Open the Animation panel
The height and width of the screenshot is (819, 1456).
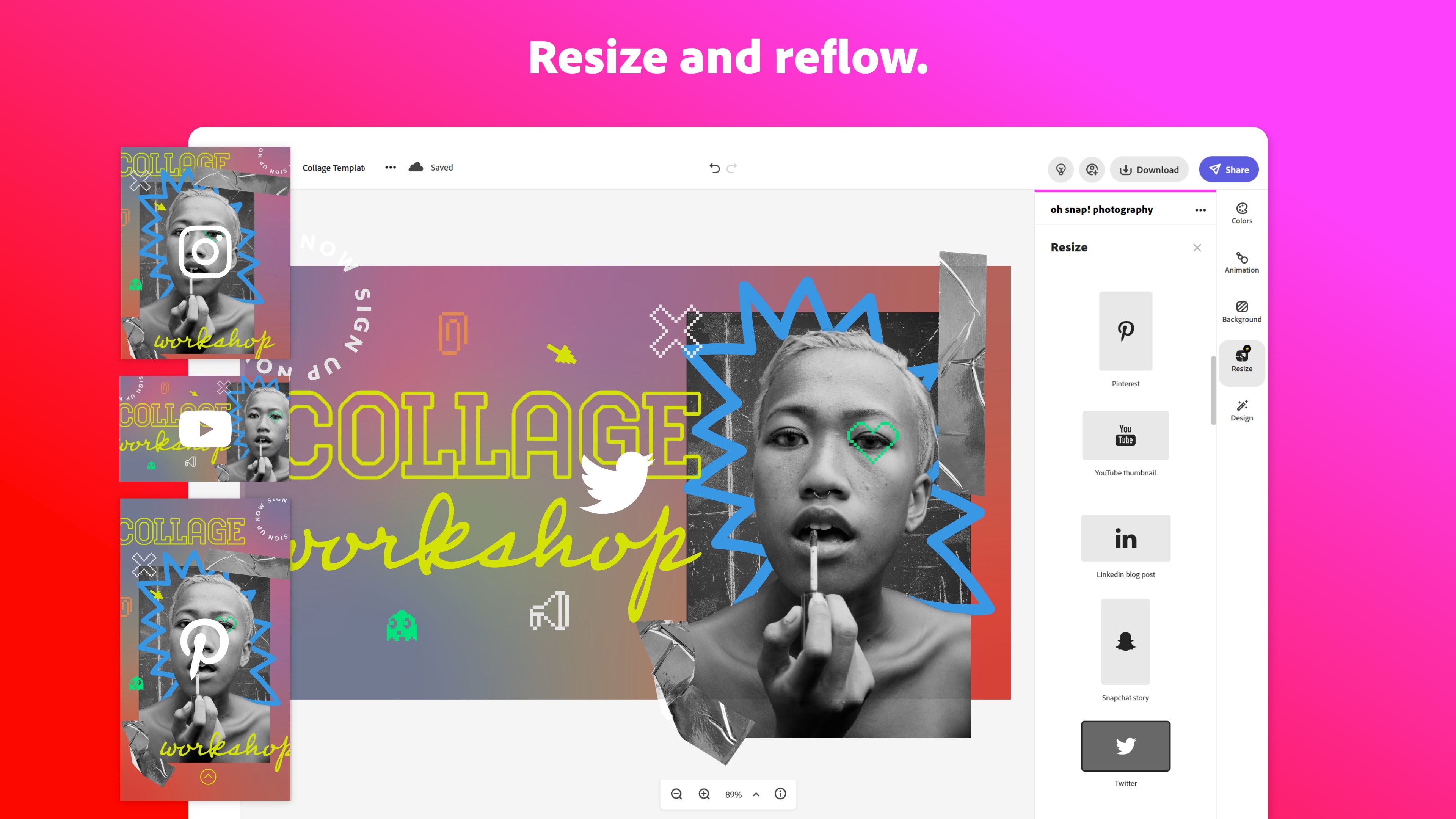click(1241, 263)
